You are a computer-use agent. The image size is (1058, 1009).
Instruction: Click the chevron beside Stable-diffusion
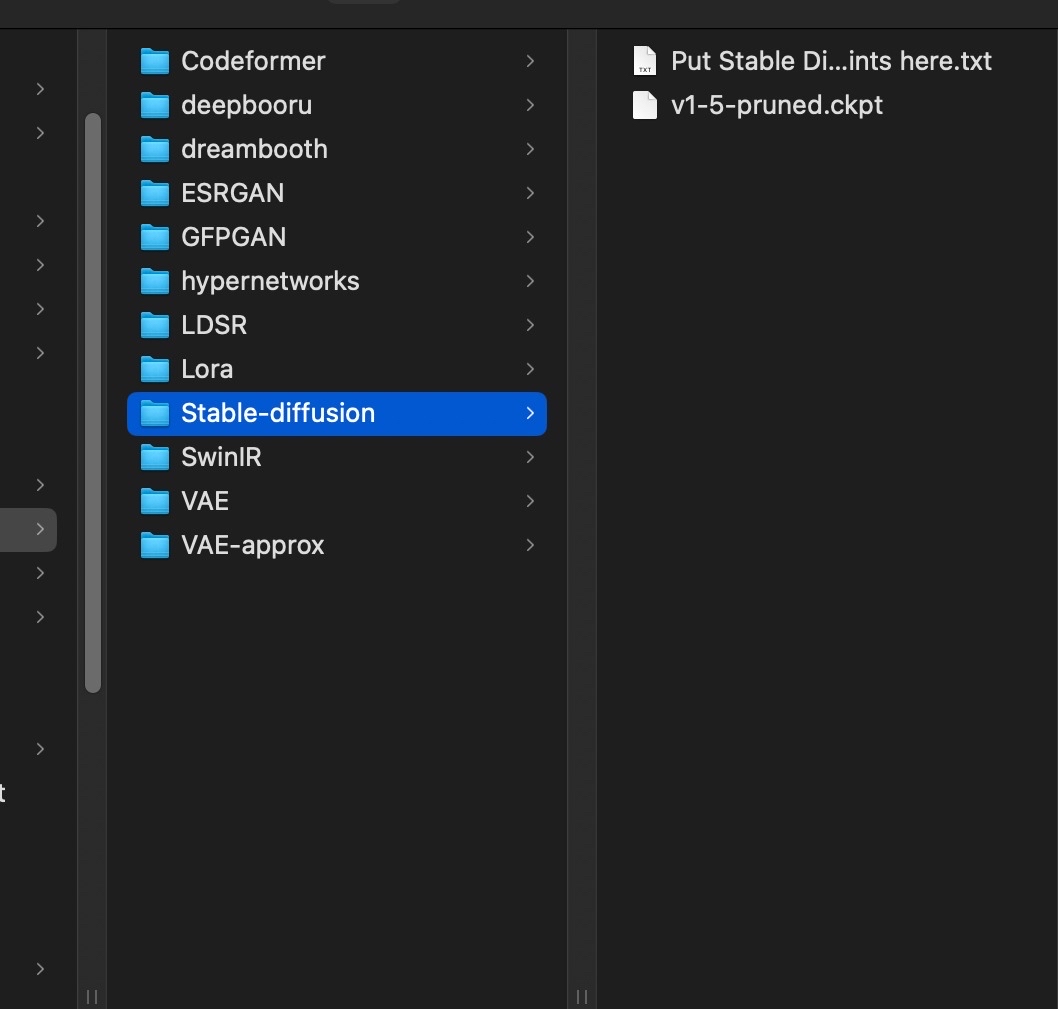tap(530, 413)
